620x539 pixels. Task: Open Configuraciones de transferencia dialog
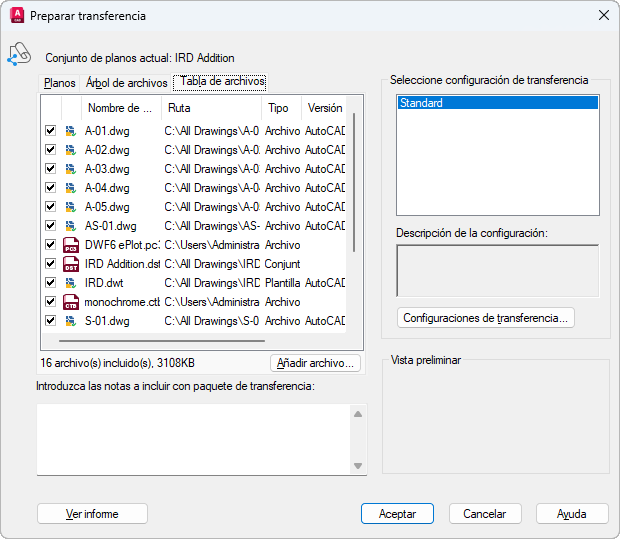486,318
